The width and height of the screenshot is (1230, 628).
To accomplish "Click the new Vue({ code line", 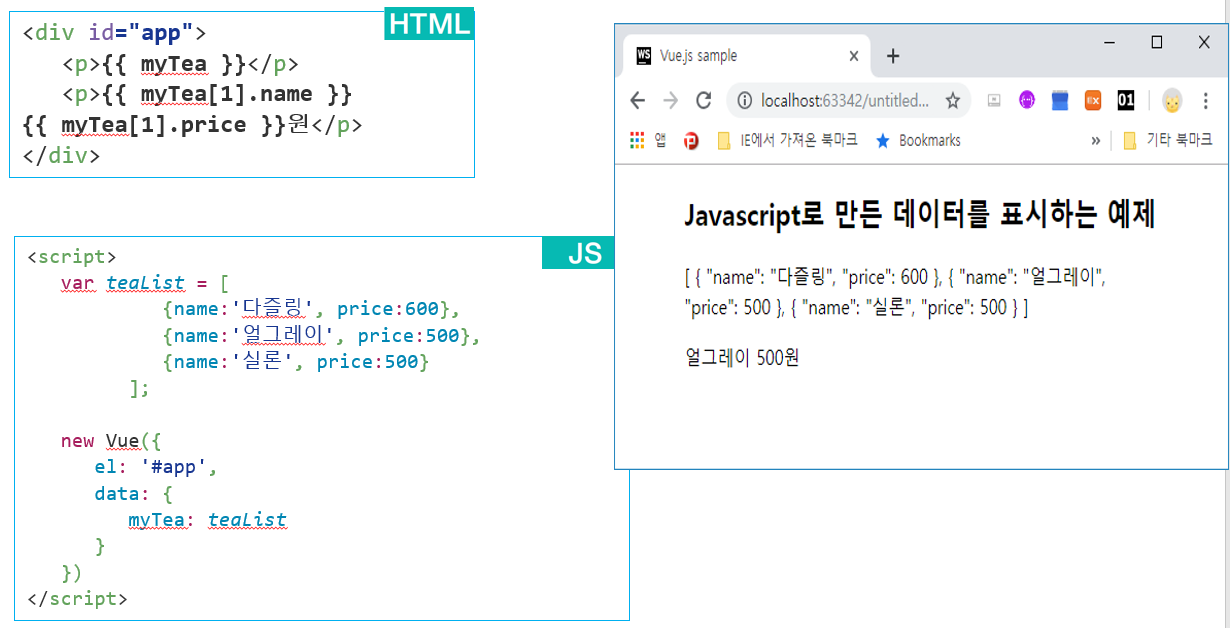I will 110,441.
